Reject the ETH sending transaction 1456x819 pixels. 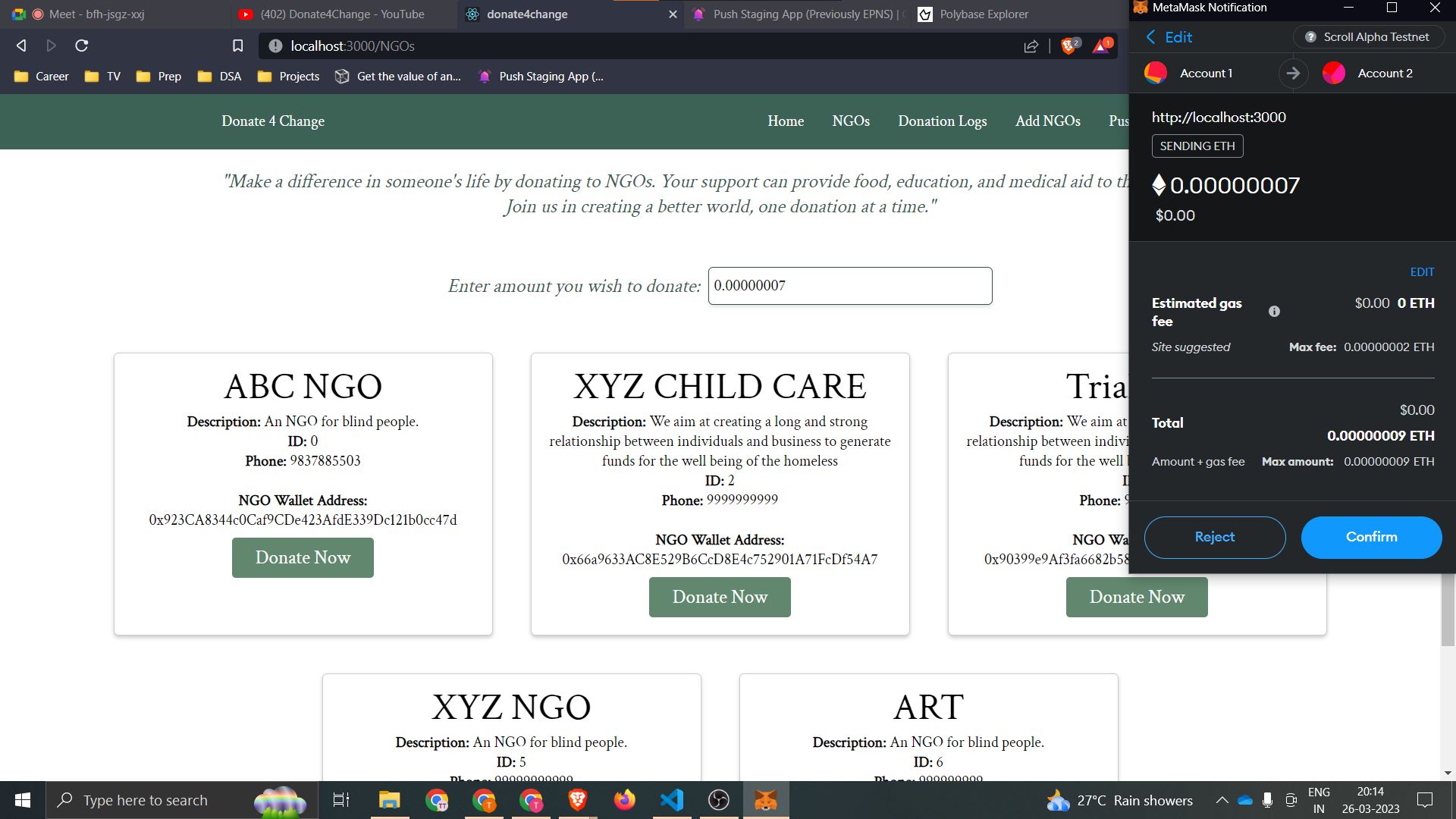coord(1214,537)
